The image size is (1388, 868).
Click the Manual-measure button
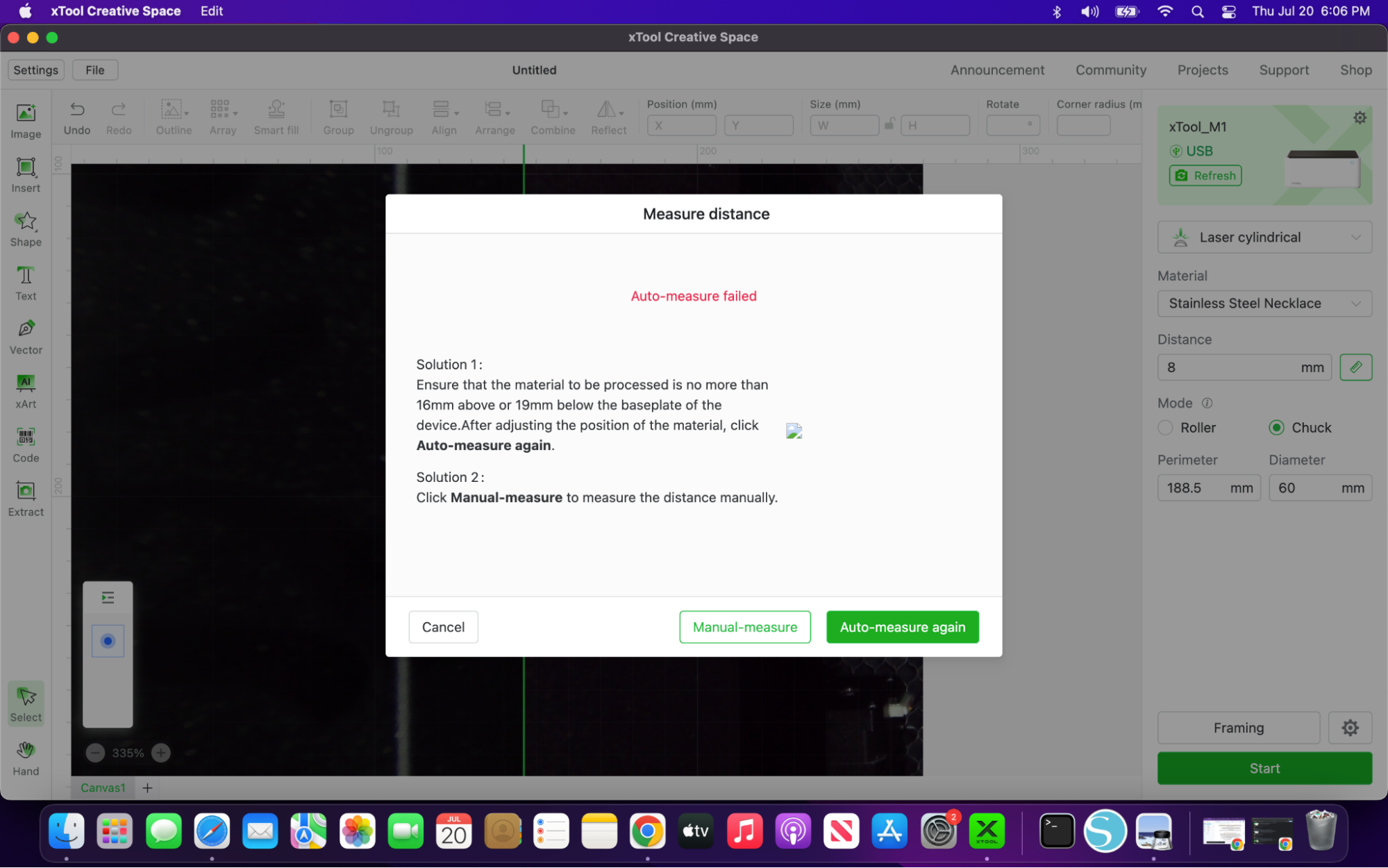coord(745,627)
